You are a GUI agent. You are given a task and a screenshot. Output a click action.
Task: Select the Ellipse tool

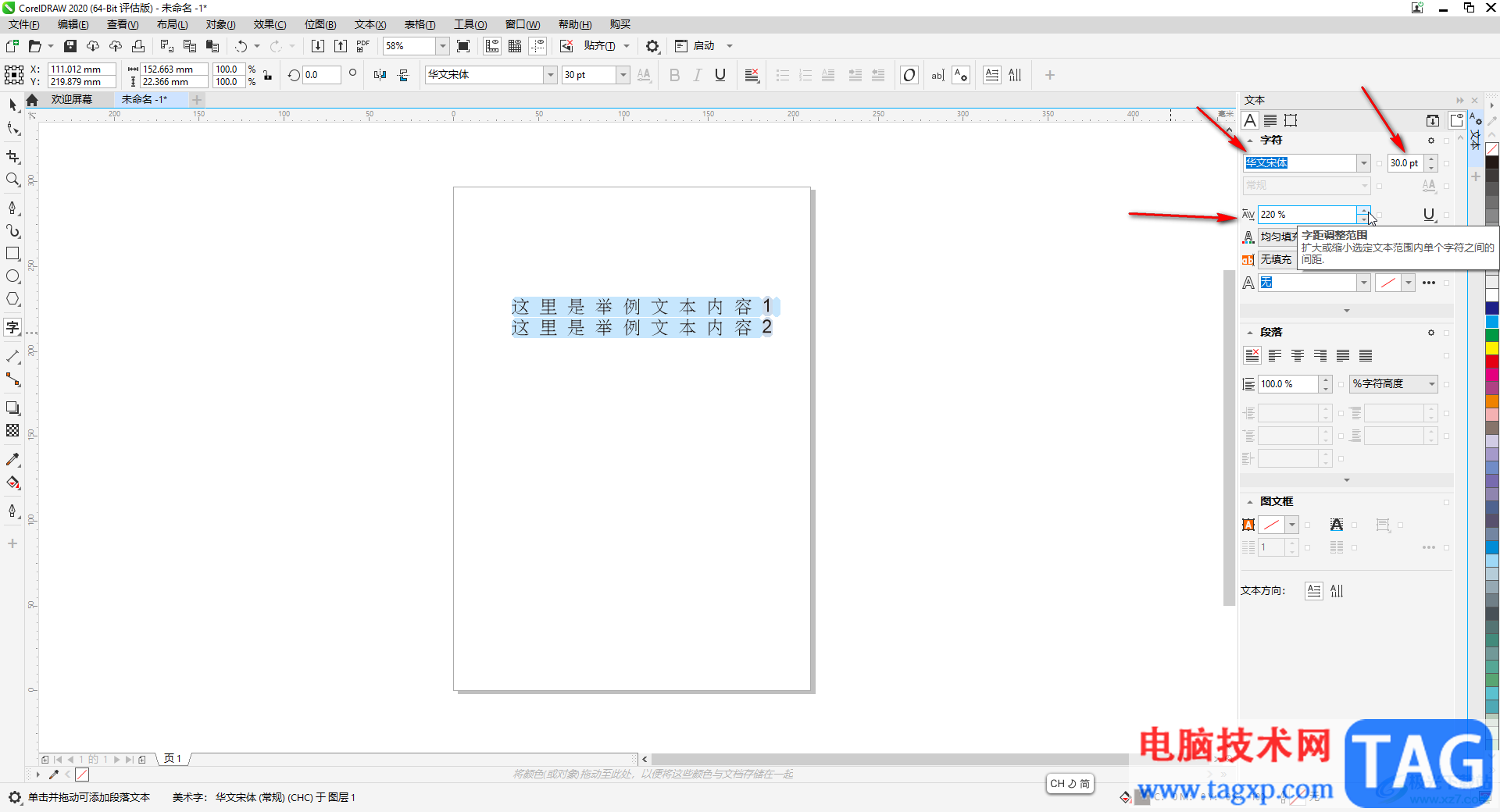pos(12,276)
